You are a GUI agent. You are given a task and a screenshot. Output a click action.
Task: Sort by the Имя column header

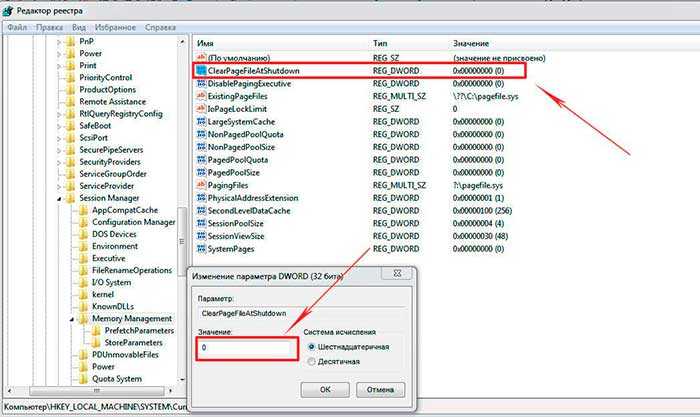(205, 43)
